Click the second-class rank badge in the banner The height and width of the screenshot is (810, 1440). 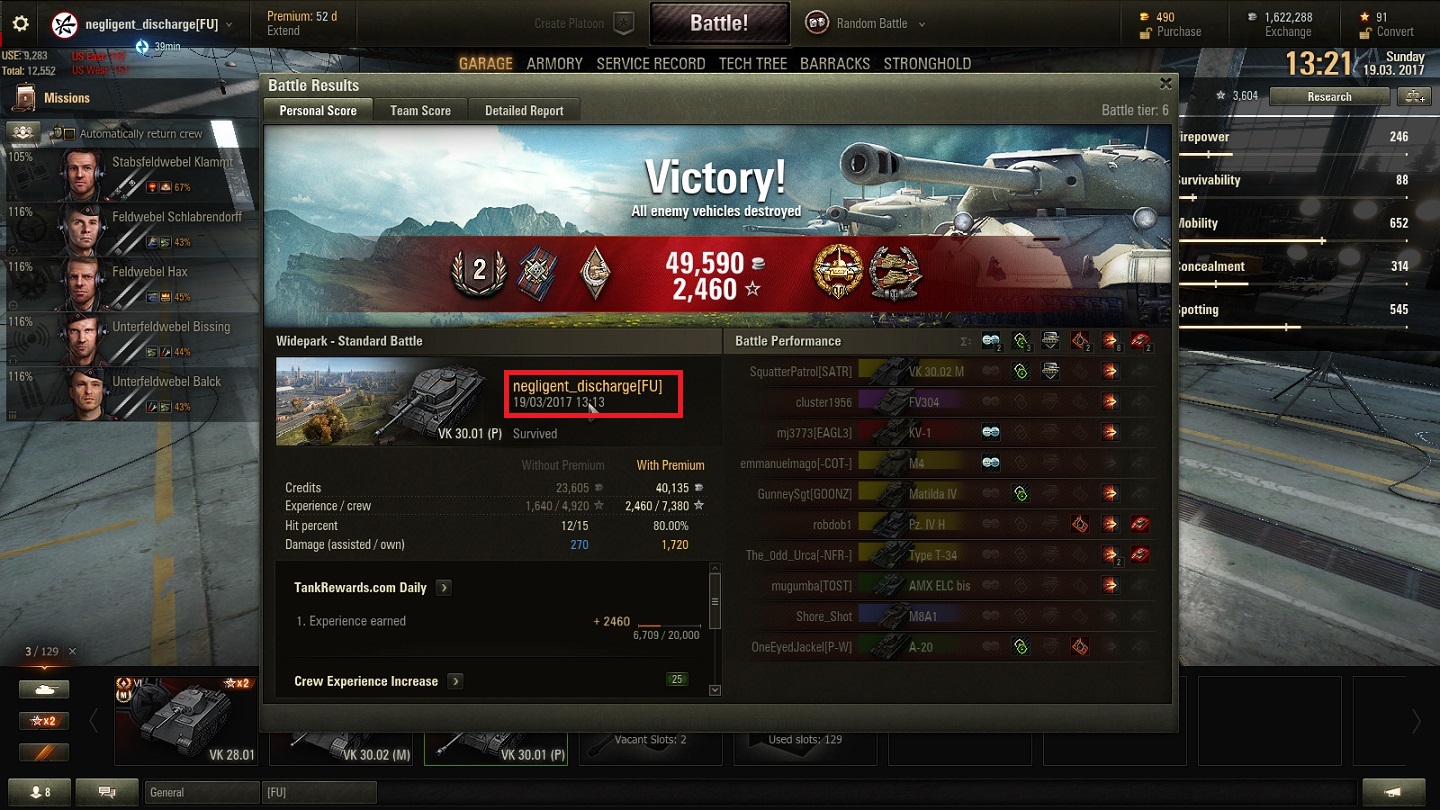479,270
